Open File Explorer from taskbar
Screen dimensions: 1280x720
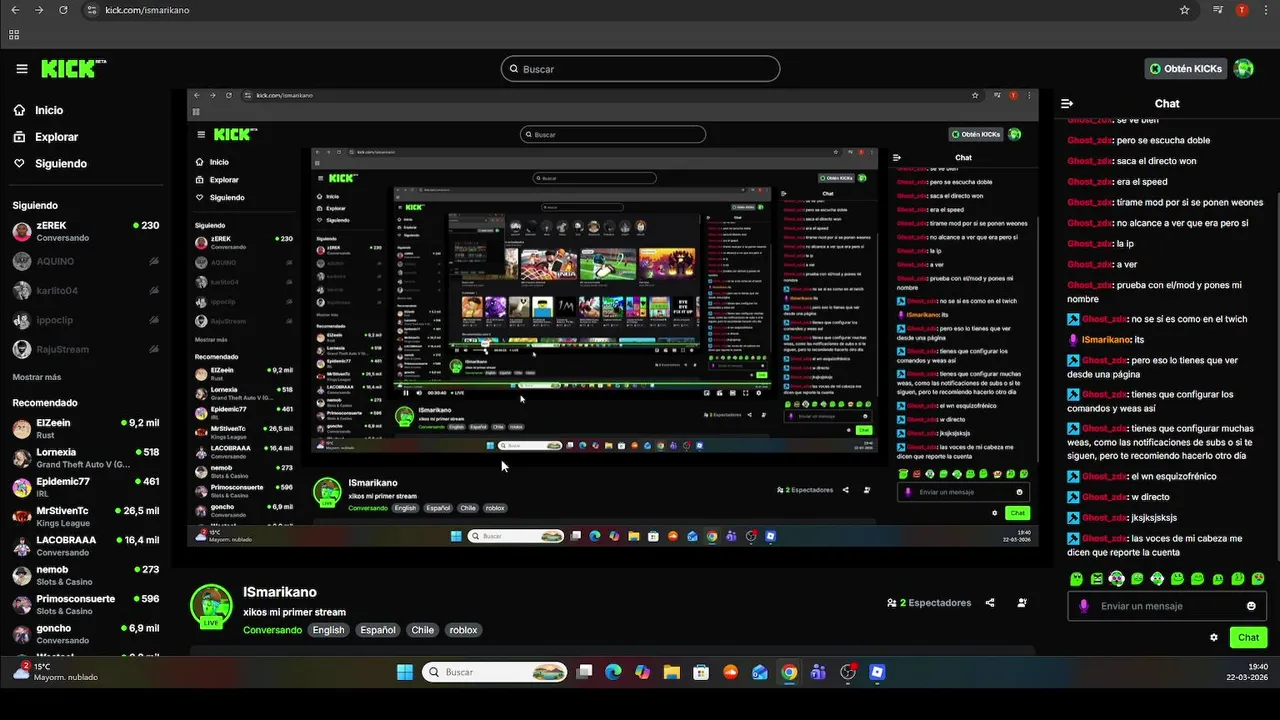tap(672, 672)
